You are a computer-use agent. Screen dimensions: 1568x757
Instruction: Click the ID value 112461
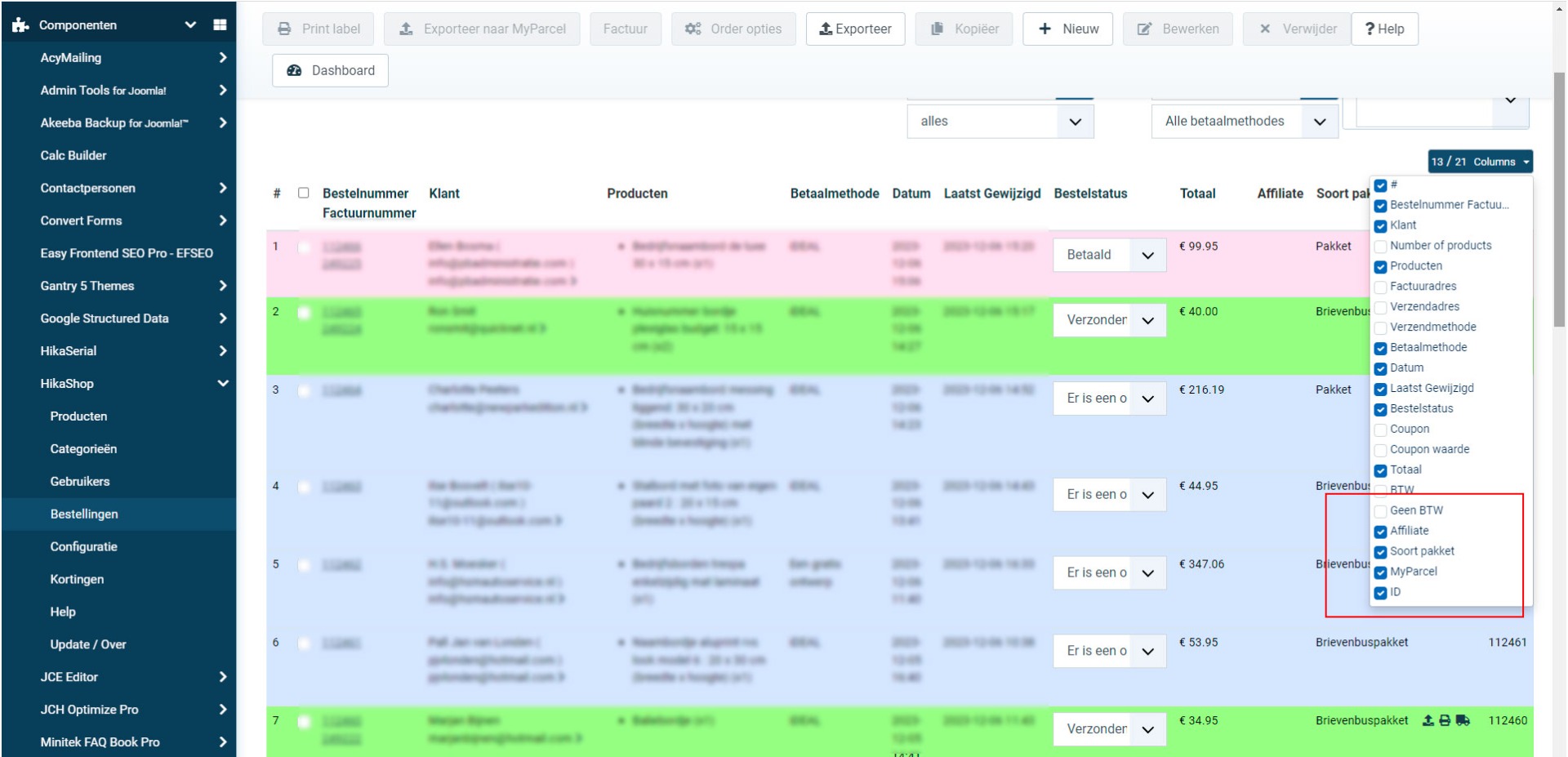(1508, 642)
